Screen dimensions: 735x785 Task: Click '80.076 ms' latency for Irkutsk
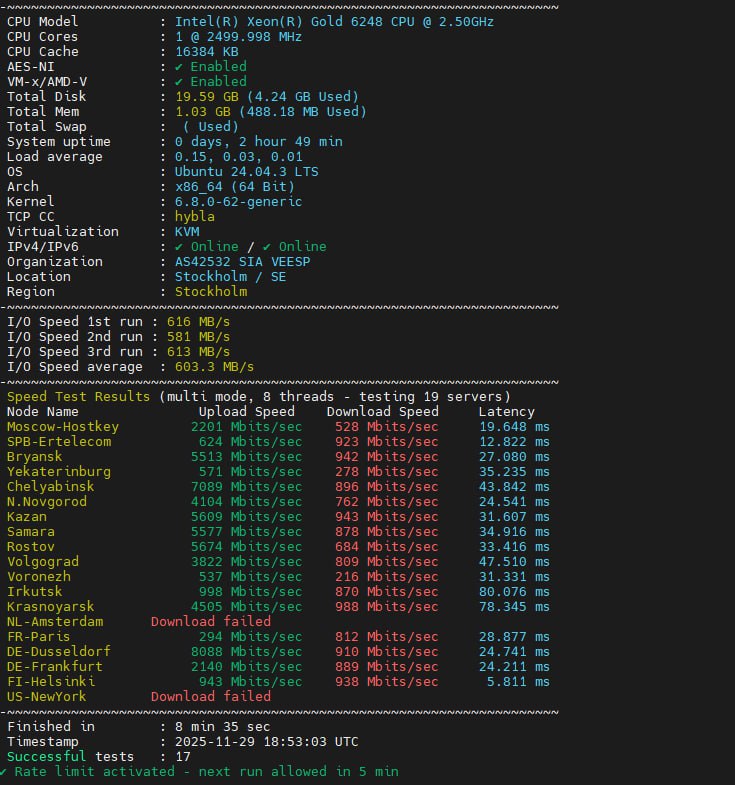(x=514, y=592)
